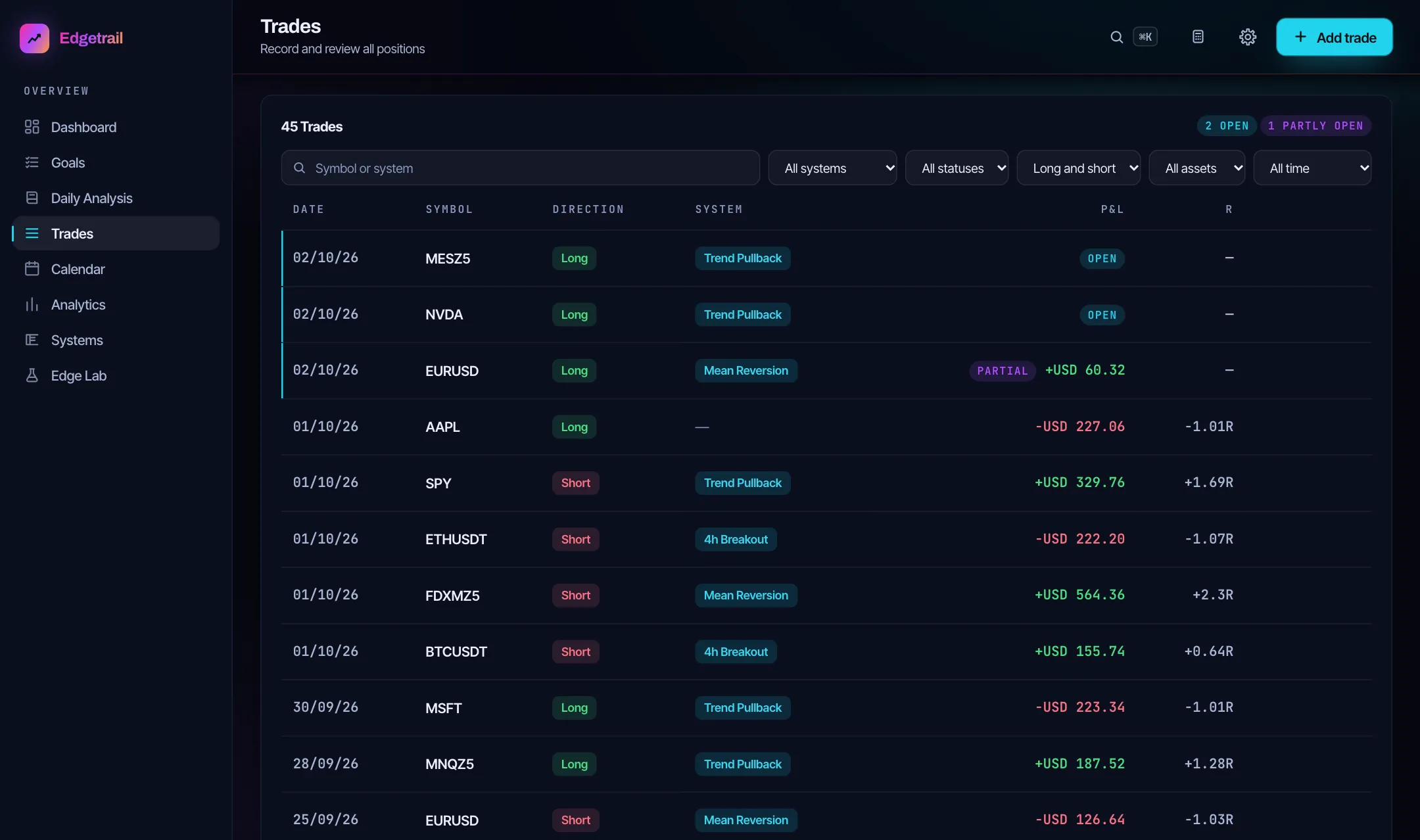This screenshot has height=840, width=1420.
Task: Click ETHUSDT 4h Breakout system tag
Action: [736, 540]
